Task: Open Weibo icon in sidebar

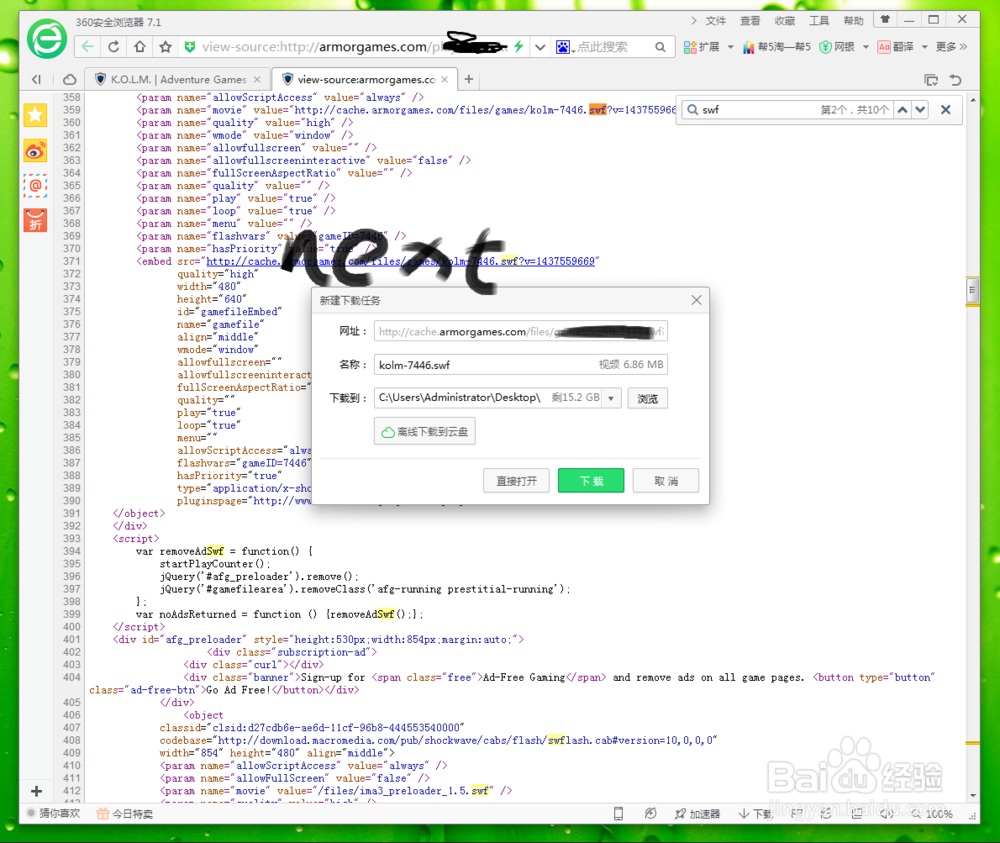Action: (x=36, y=151)
